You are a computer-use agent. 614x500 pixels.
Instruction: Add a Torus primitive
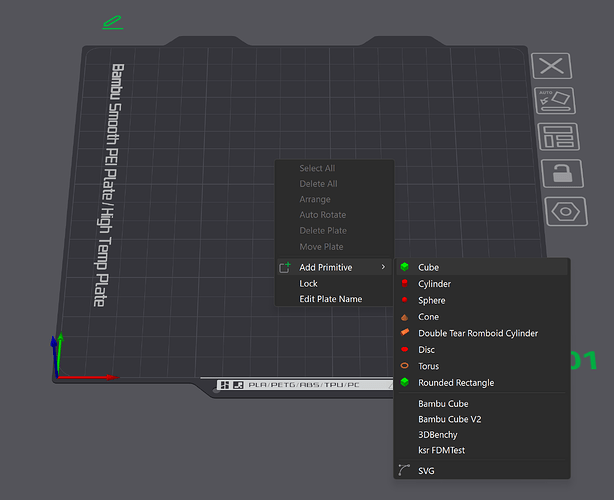(x=482, y=366)
